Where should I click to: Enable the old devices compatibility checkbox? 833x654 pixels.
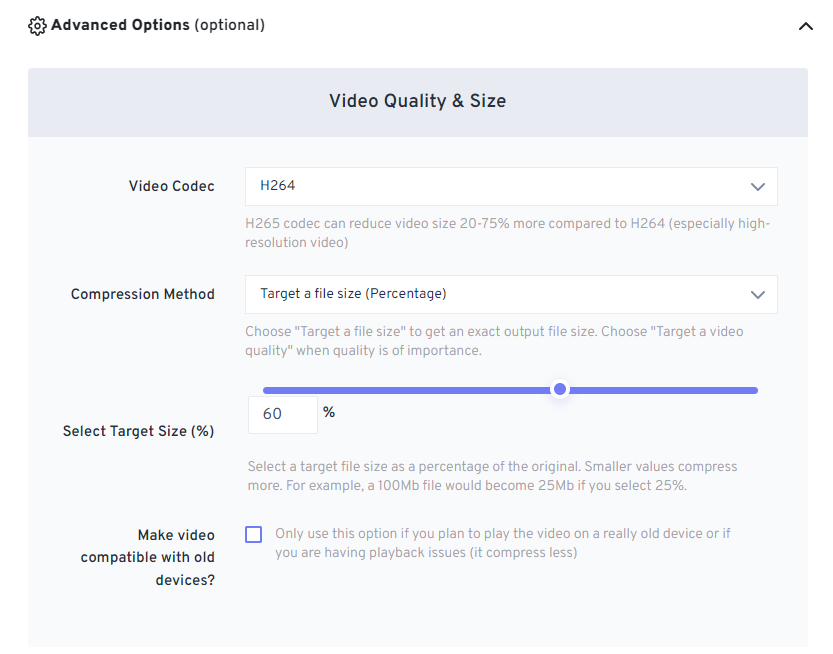(253, 534)
